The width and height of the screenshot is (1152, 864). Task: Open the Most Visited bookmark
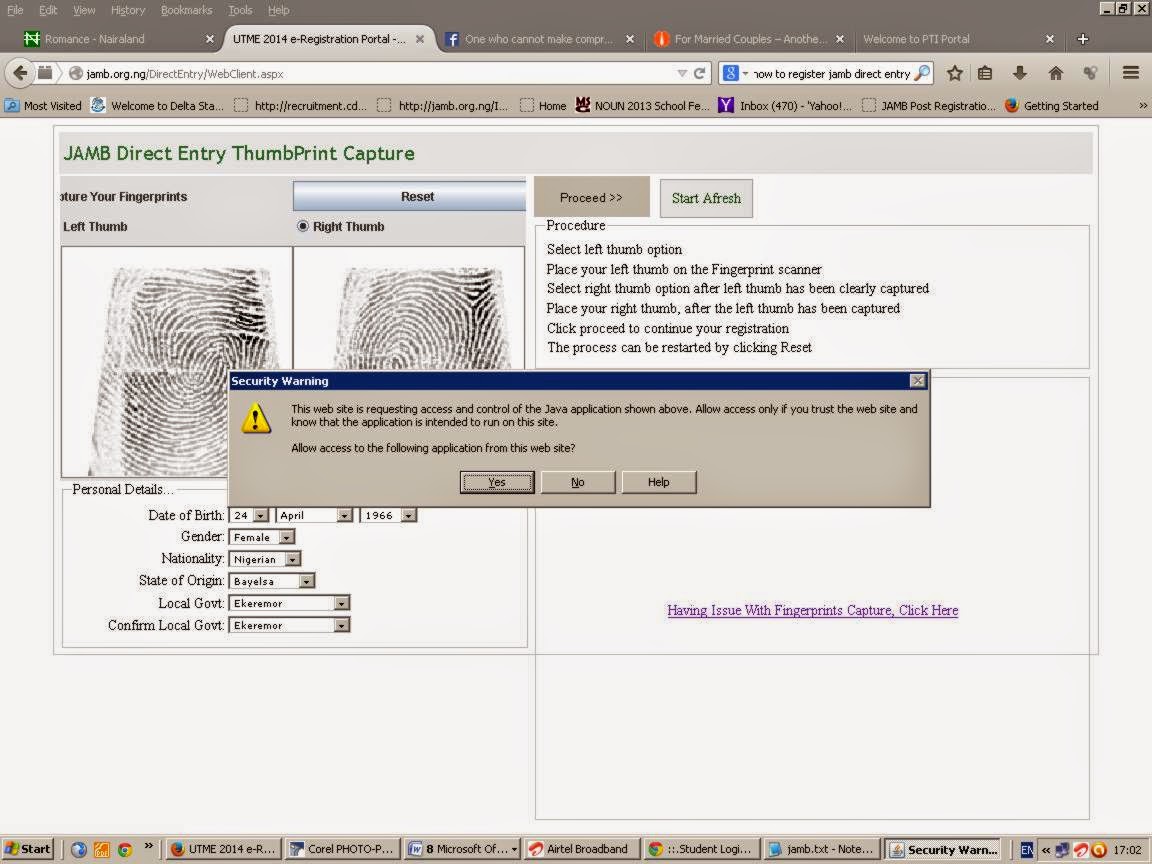tap(43, 106)
